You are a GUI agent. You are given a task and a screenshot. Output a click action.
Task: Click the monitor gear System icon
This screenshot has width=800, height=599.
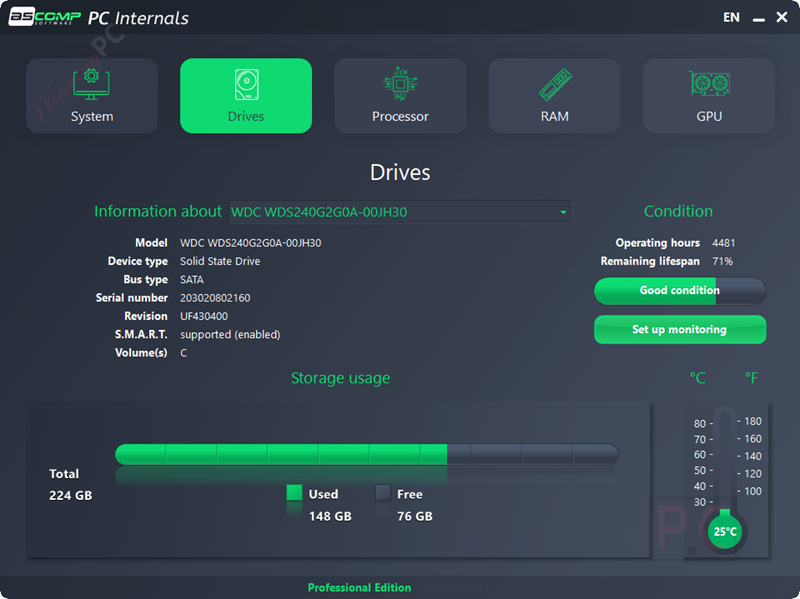(91, 84)
